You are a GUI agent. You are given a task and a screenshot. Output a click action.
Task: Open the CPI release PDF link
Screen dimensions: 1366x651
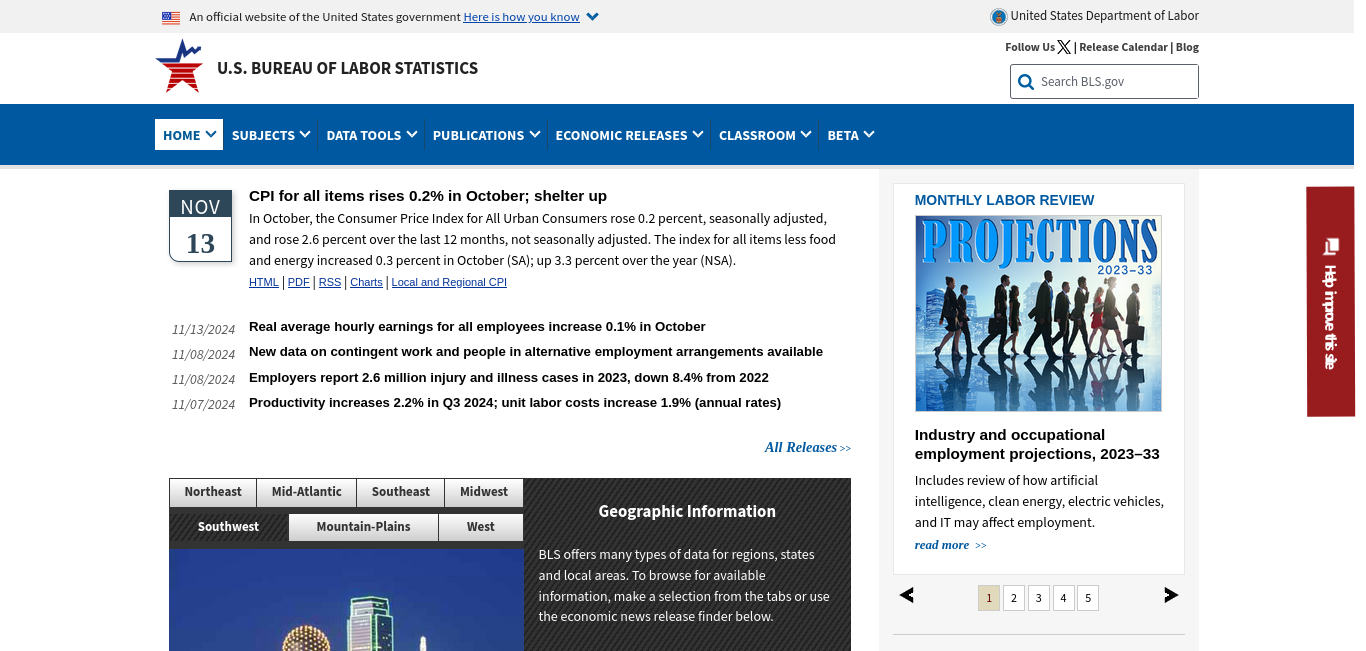point(299,283)
